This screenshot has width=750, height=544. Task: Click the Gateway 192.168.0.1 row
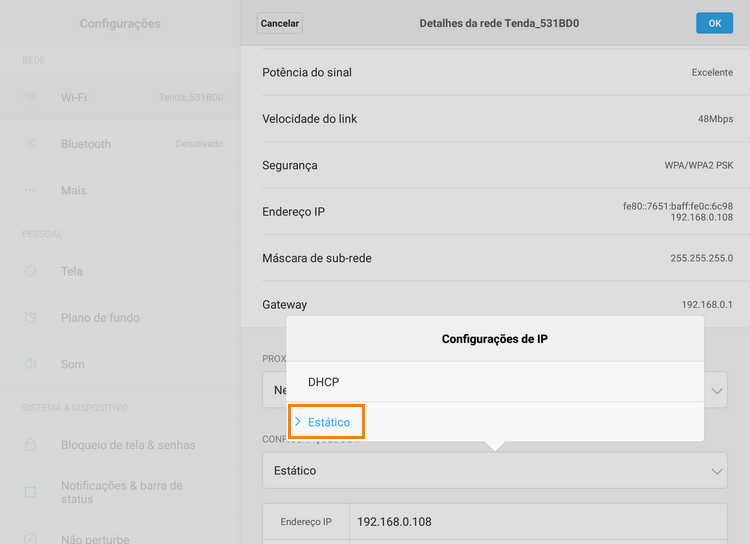coord(497,304)
